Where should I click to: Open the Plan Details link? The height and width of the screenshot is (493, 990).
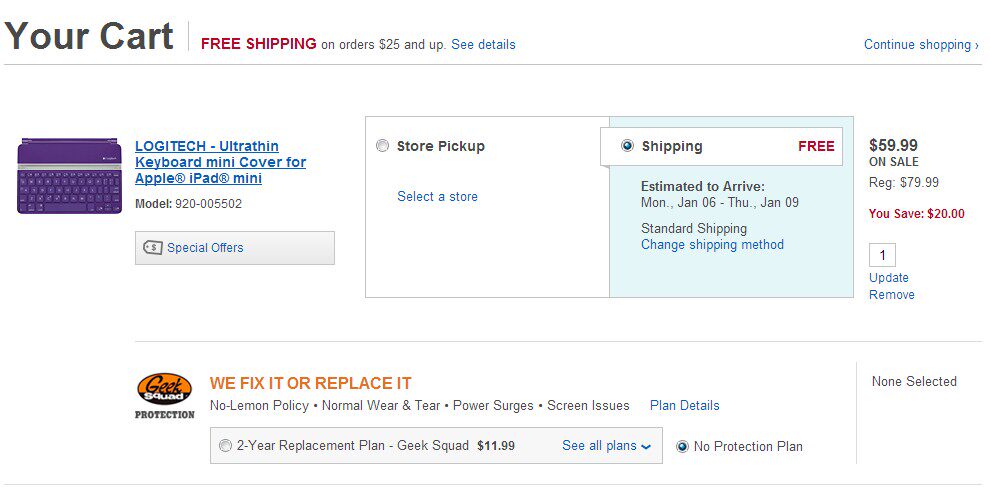click(684, 406)
